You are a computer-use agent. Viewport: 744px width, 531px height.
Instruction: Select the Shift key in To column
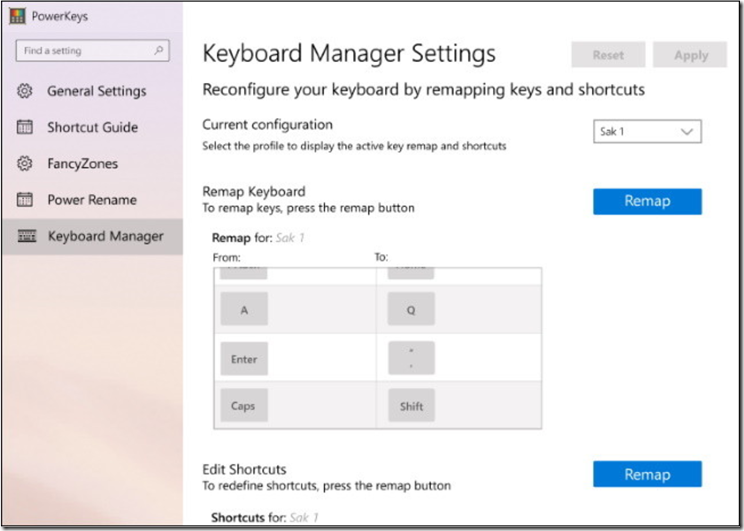pyautogui.click(x=411, y=406)
